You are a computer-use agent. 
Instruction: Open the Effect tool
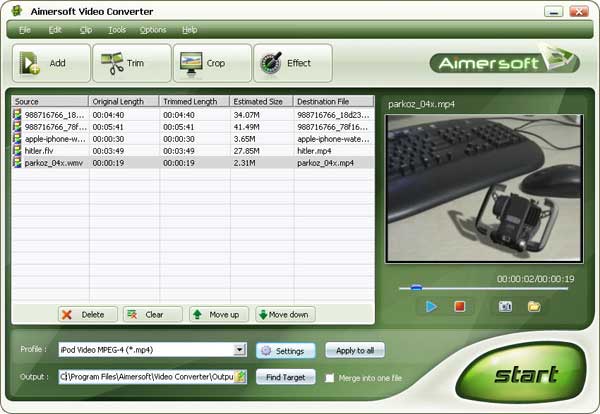coord(293,63)
